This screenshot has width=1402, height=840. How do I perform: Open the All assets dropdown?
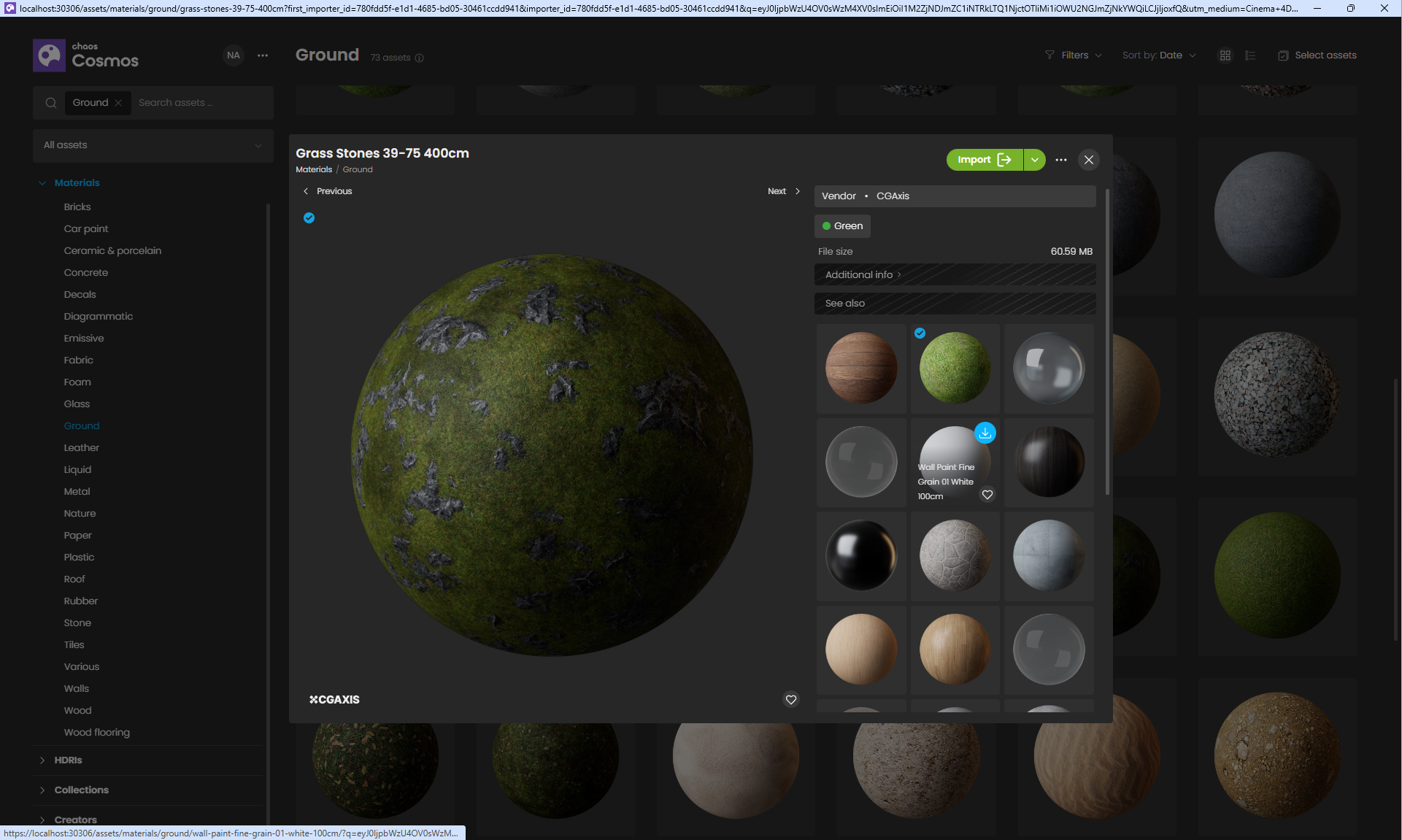(x=153, y=145)
